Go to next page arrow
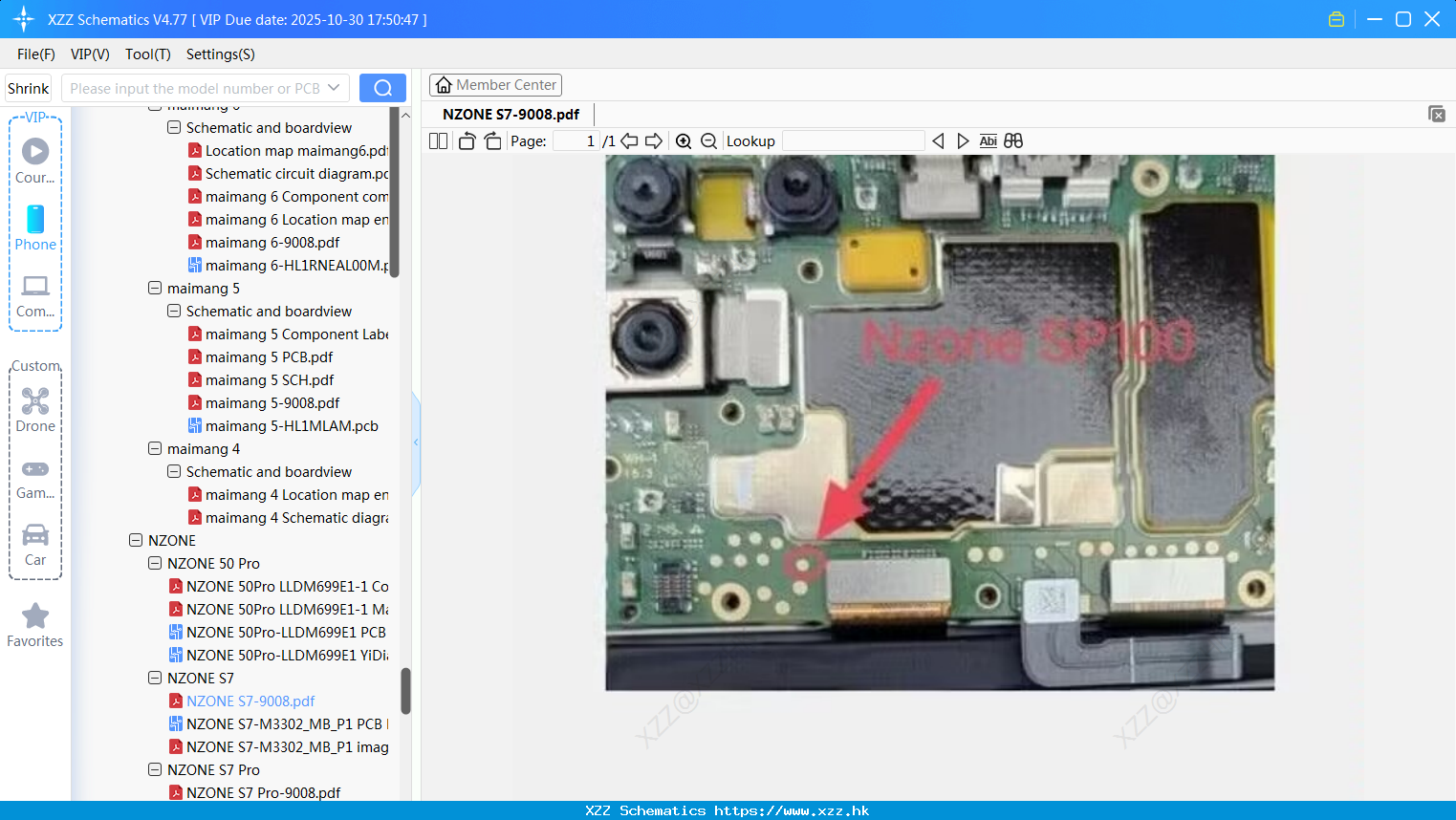 pyautogui.click(x=654, y=141)
